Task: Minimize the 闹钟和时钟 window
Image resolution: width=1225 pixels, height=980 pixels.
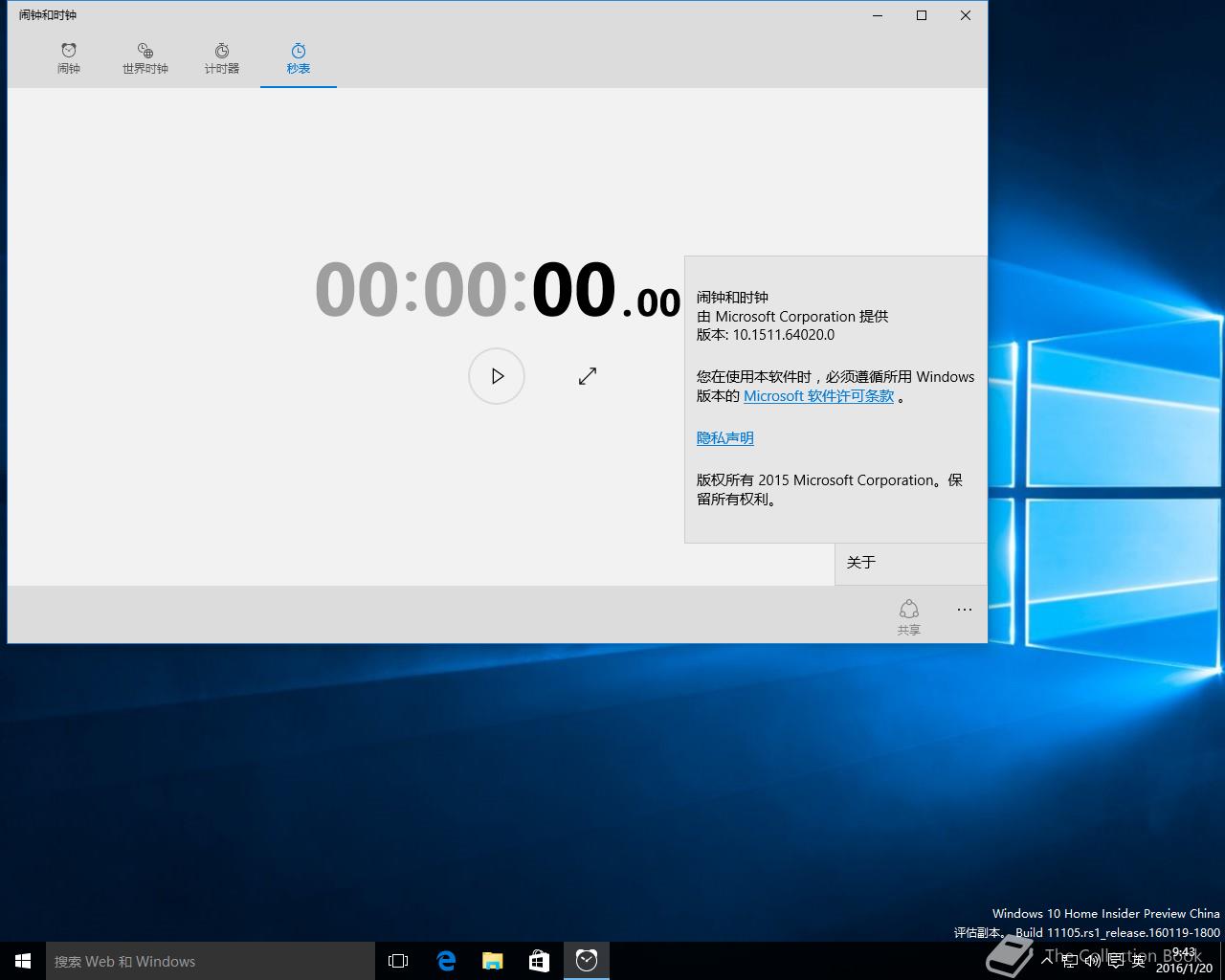Action: [878, 15]
